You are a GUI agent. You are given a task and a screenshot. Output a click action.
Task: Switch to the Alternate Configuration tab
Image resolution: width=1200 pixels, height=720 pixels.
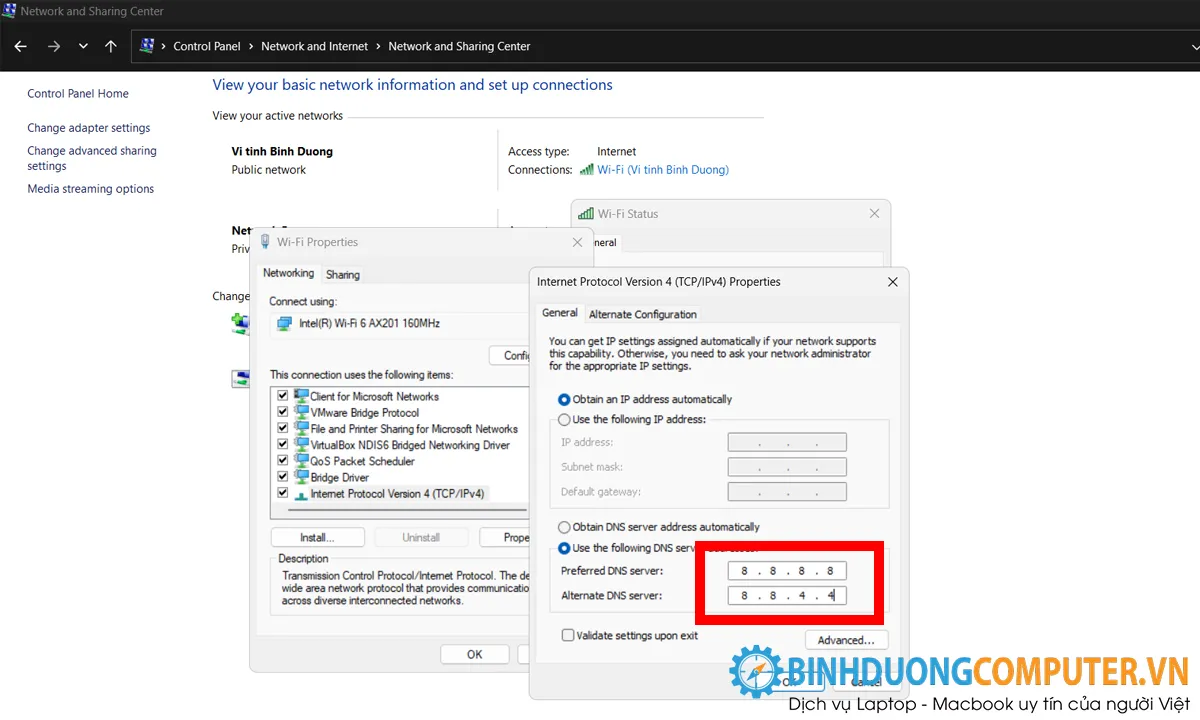tap(643, 314)
